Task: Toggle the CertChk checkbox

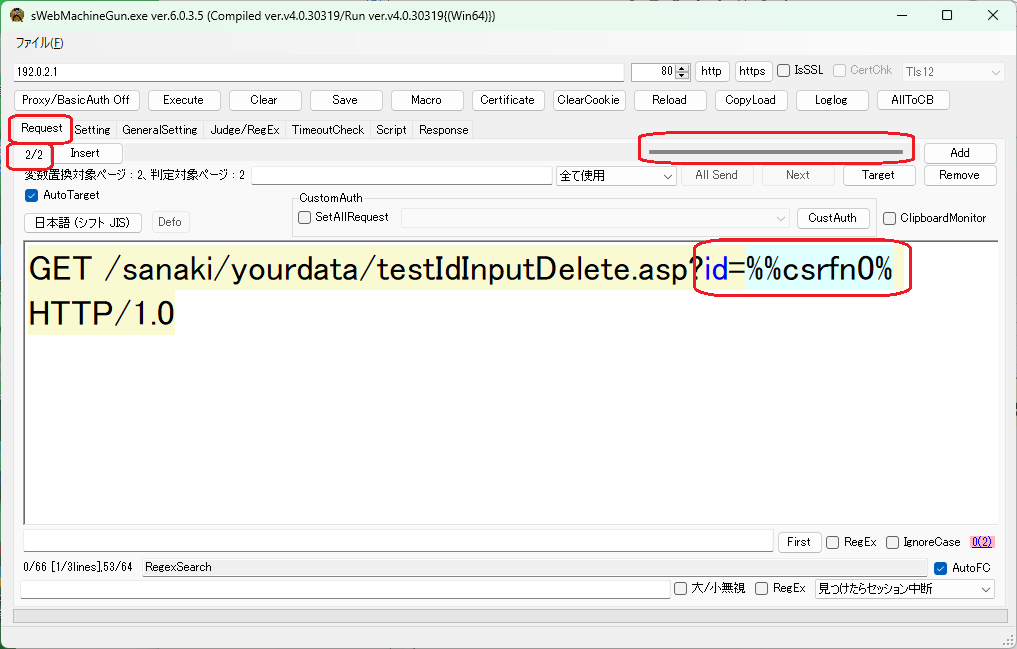Action: pyautogui.click(x=839, y=70)
